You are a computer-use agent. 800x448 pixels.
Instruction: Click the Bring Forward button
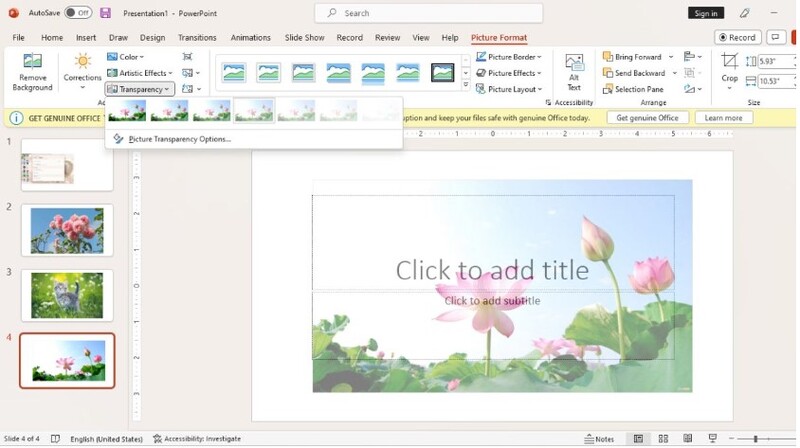pos(633,57)
